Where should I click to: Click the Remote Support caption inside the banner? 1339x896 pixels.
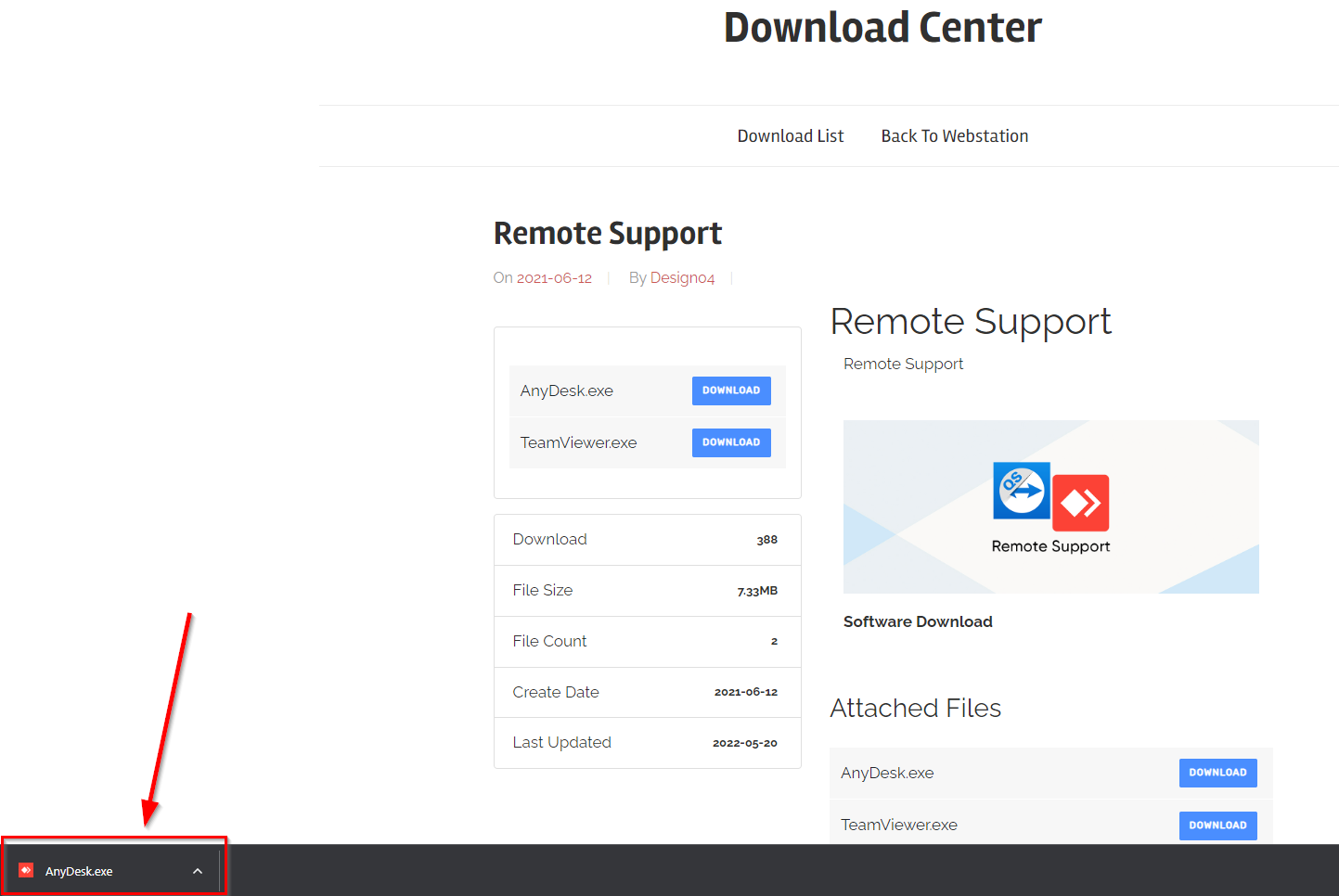click(1050, 546)
